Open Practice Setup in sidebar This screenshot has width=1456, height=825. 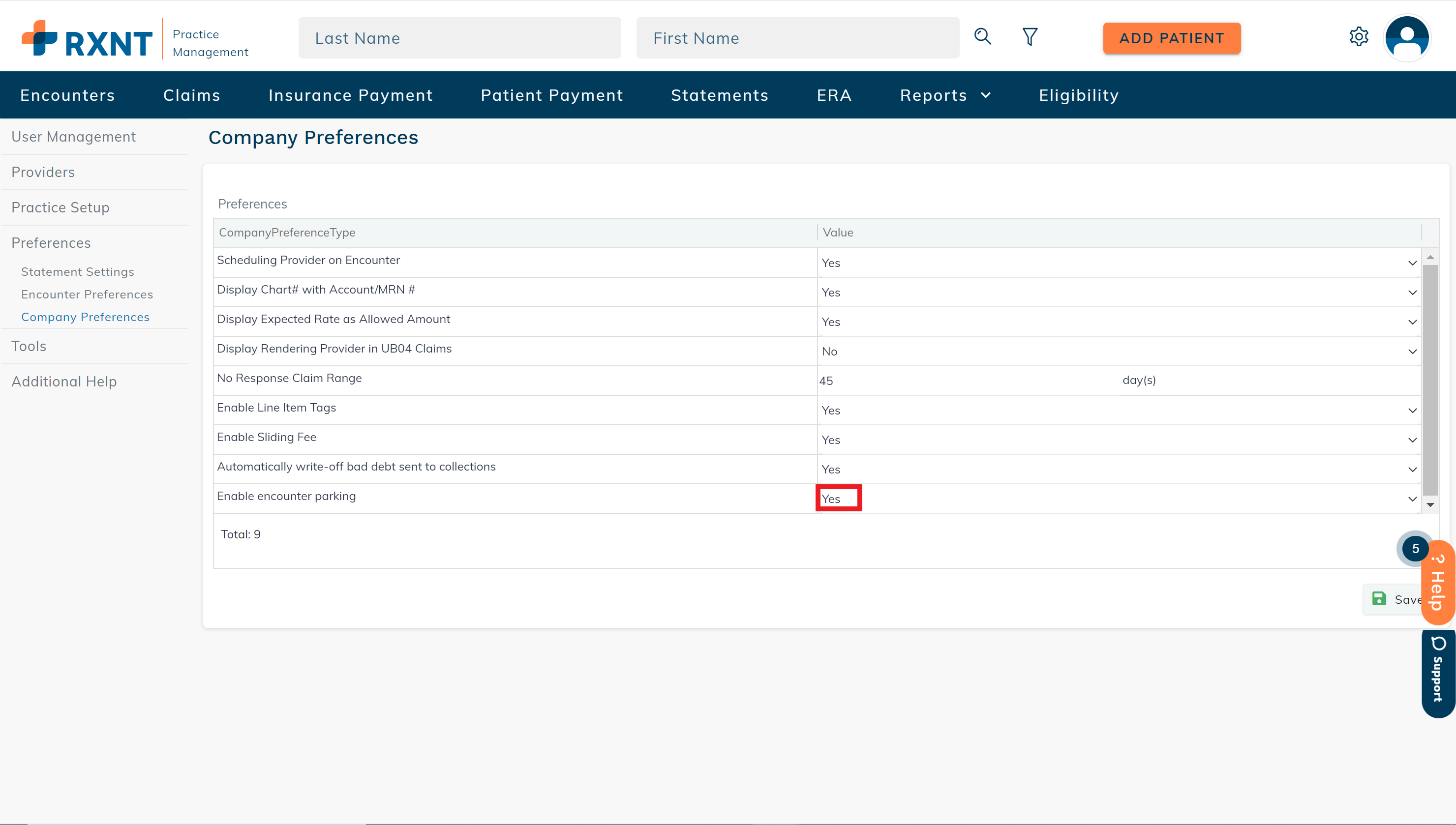pos(61,207)
